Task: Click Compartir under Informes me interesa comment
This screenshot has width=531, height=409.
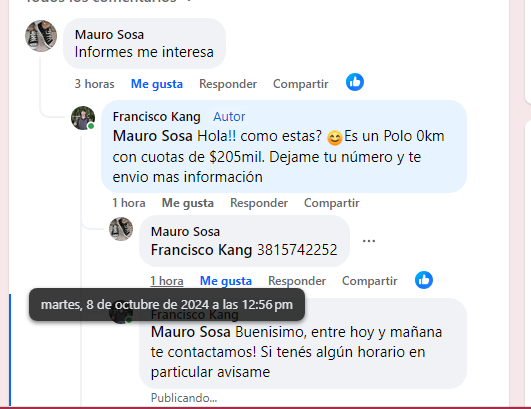Action: (x=301, y=84)
